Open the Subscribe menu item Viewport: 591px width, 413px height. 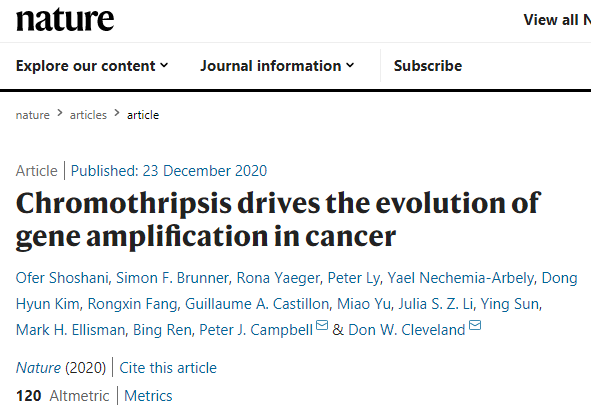[x=428, y=66]
